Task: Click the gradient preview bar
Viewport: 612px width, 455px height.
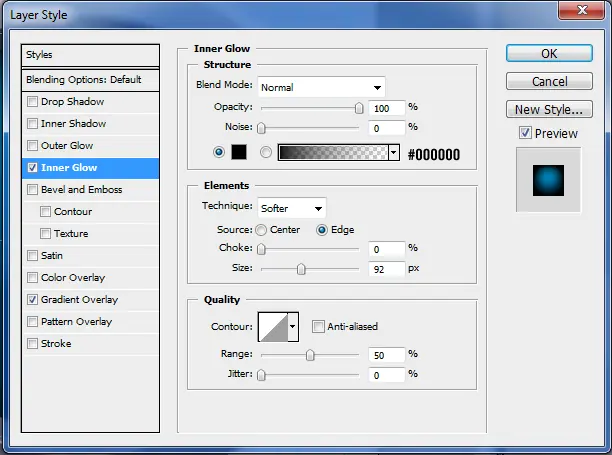Action: pyautogui.click(x=333, y=152)
